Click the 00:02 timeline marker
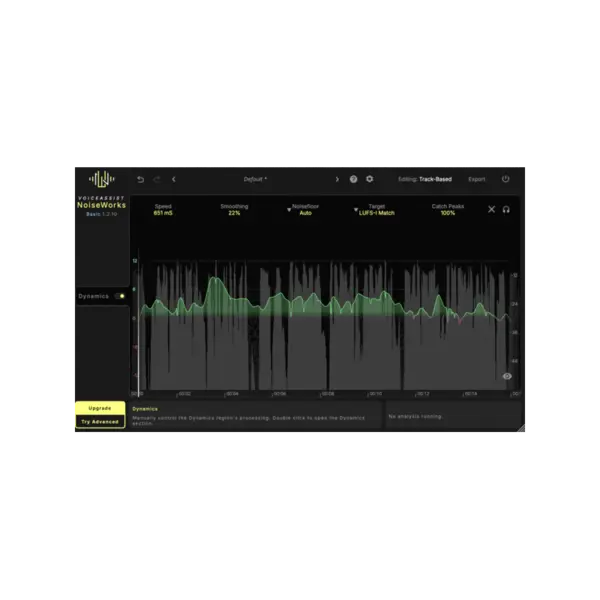This screenshot has width=600, height=600. click(184, 394)
